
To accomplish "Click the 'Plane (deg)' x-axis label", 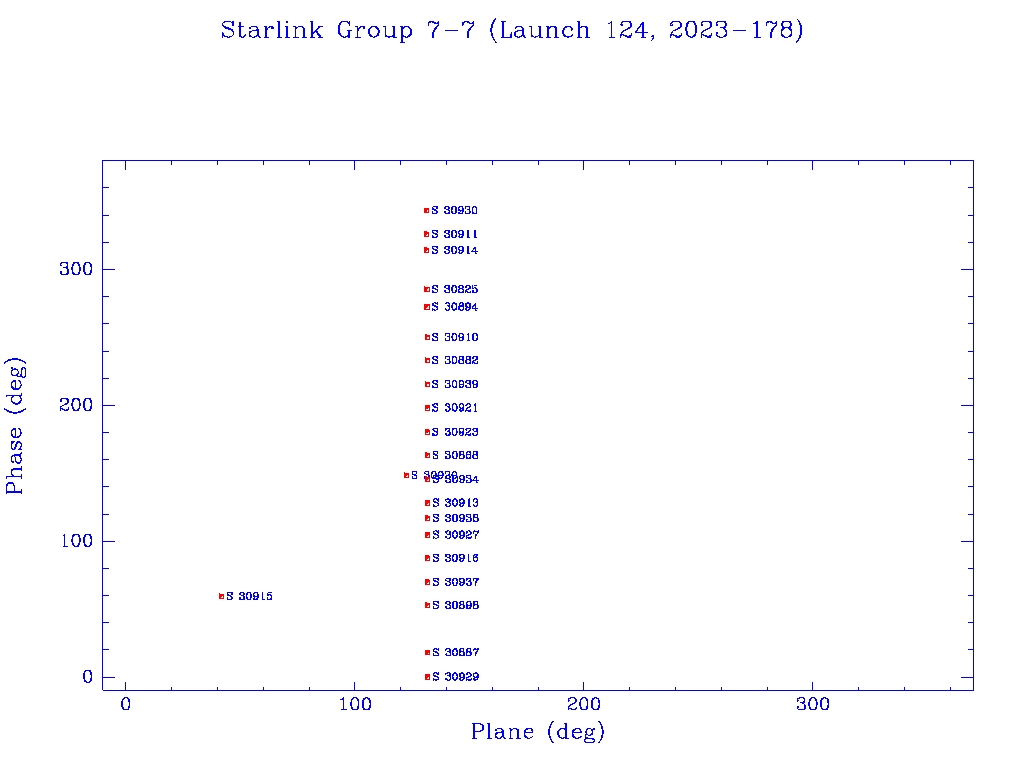I will point(537,731).
